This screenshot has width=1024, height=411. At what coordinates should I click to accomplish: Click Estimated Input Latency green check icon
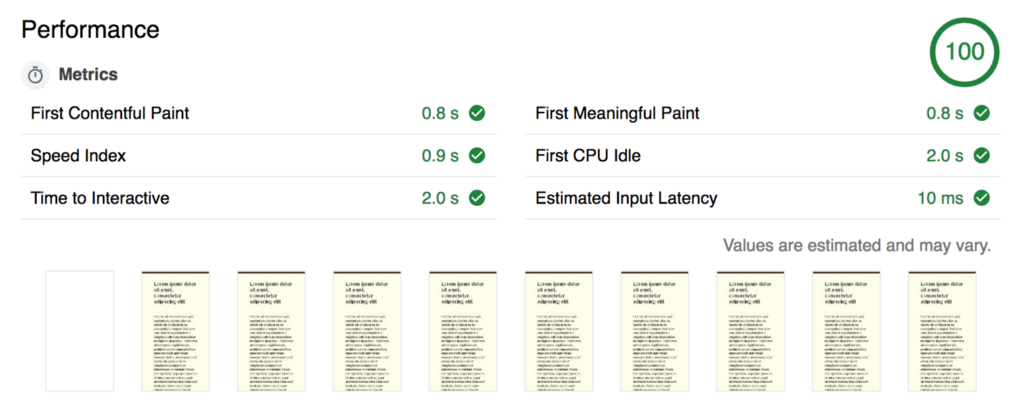coord(981,198)
